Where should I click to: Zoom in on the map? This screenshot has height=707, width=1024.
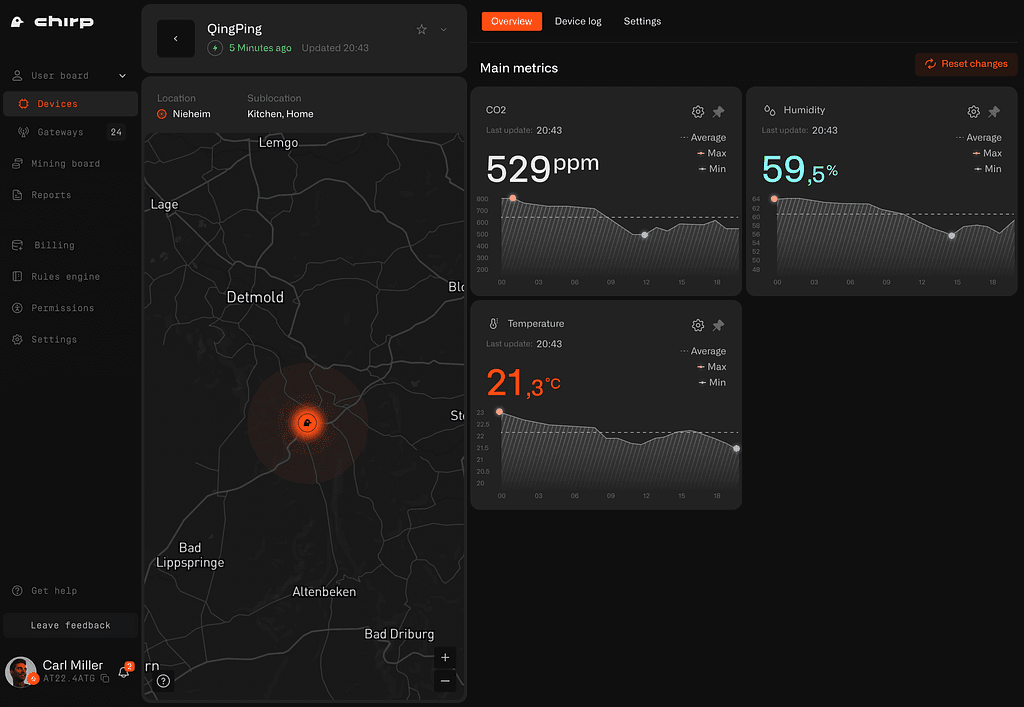click(445, 658)
